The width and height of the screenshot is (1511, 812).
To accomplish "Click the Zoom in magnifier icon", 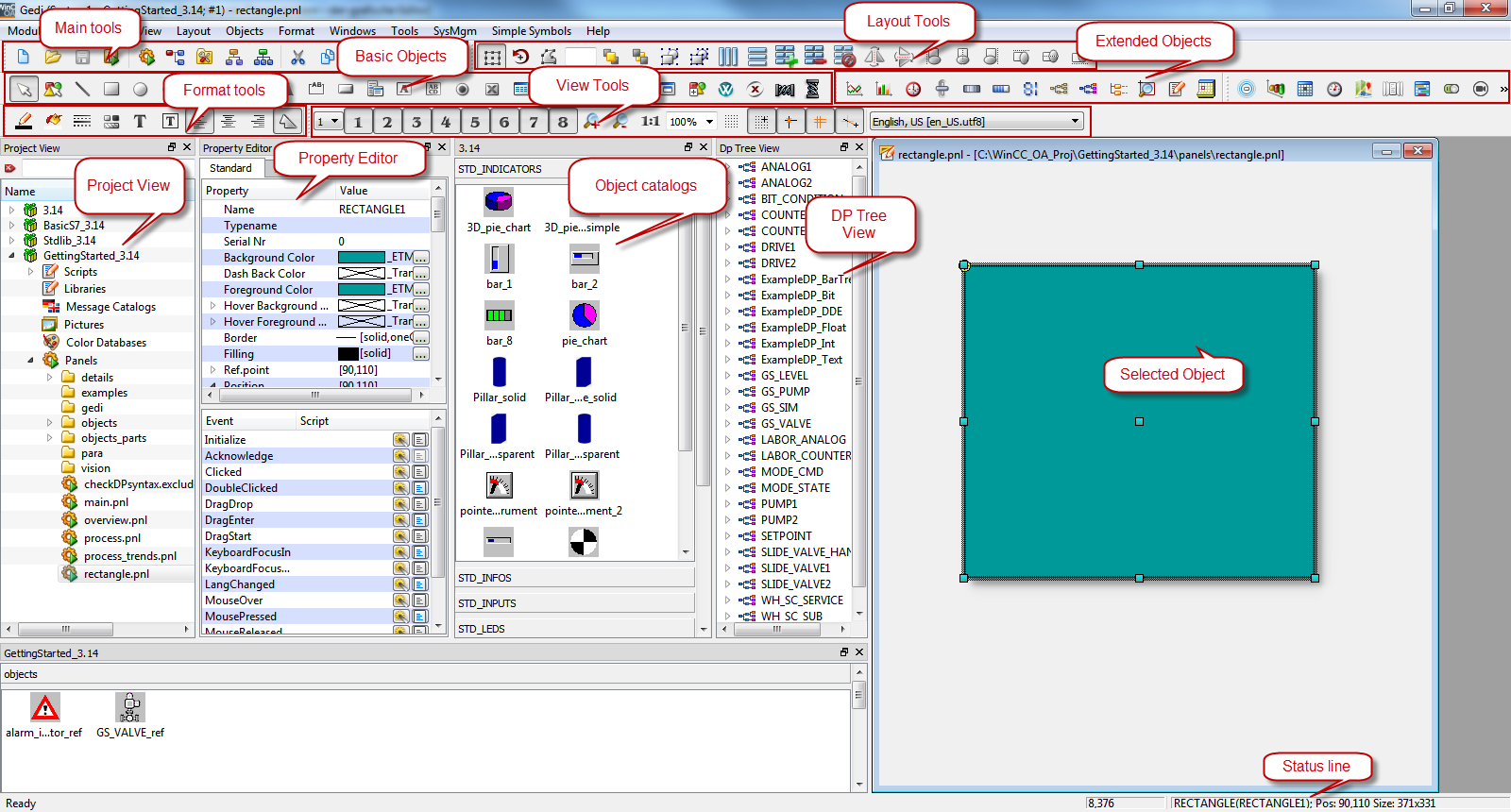I will [x=591, y=121].
